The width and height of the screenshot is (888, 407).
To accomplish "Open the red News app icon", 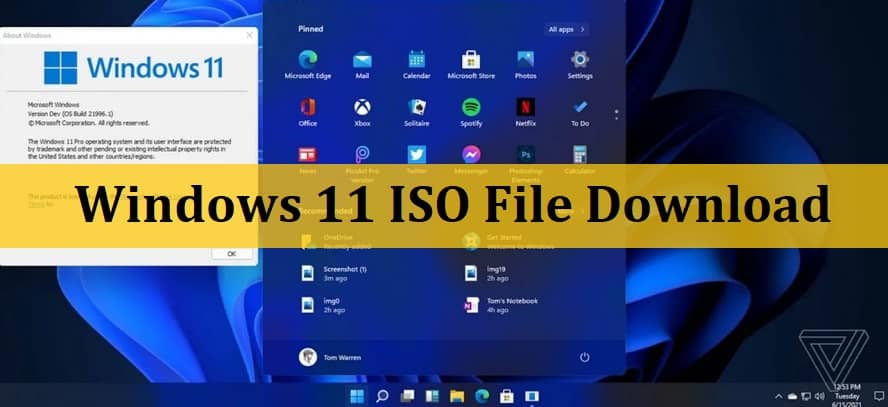I will (308, 154).
